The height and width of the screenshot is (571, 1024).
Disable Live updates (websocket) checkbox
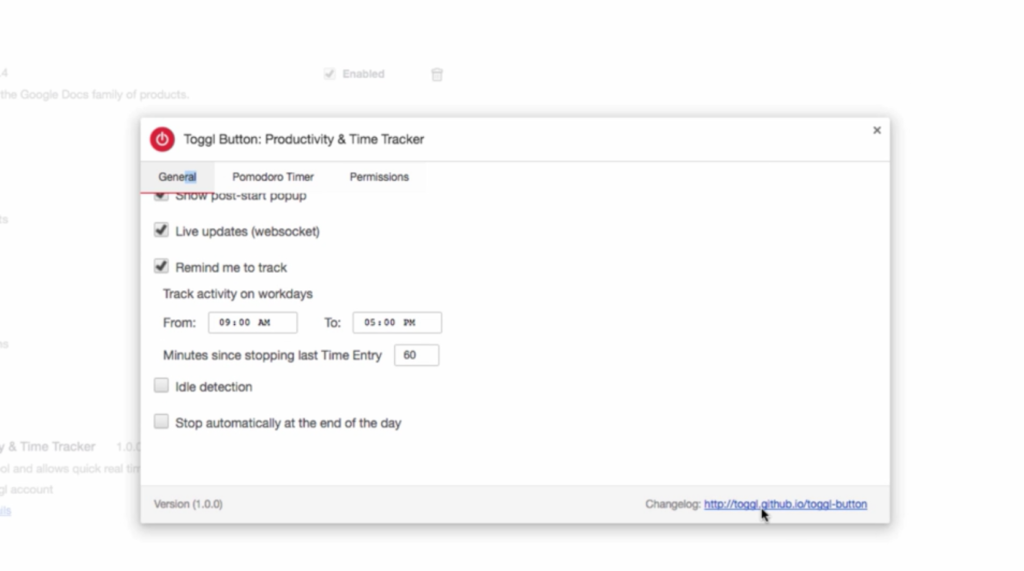click(161, 230)
